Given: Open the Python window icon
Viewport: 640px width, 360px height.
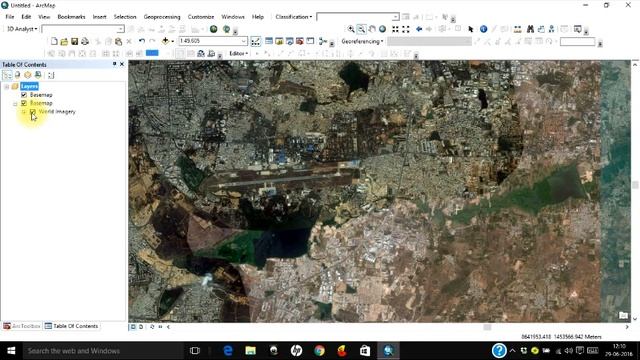Looking at the screenshot, I should click(x=310, y=41).
